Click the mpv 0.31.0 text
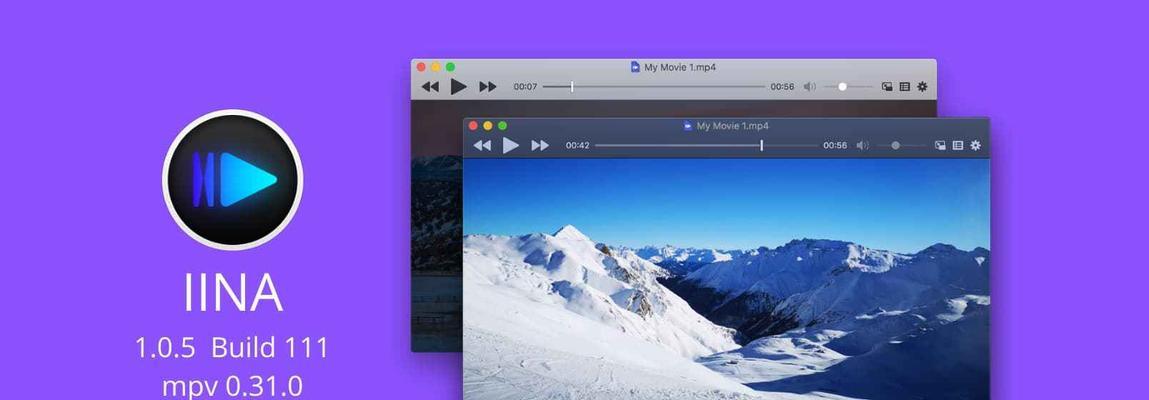Screen dimensions: 1149x400 (x=232, y=385)
